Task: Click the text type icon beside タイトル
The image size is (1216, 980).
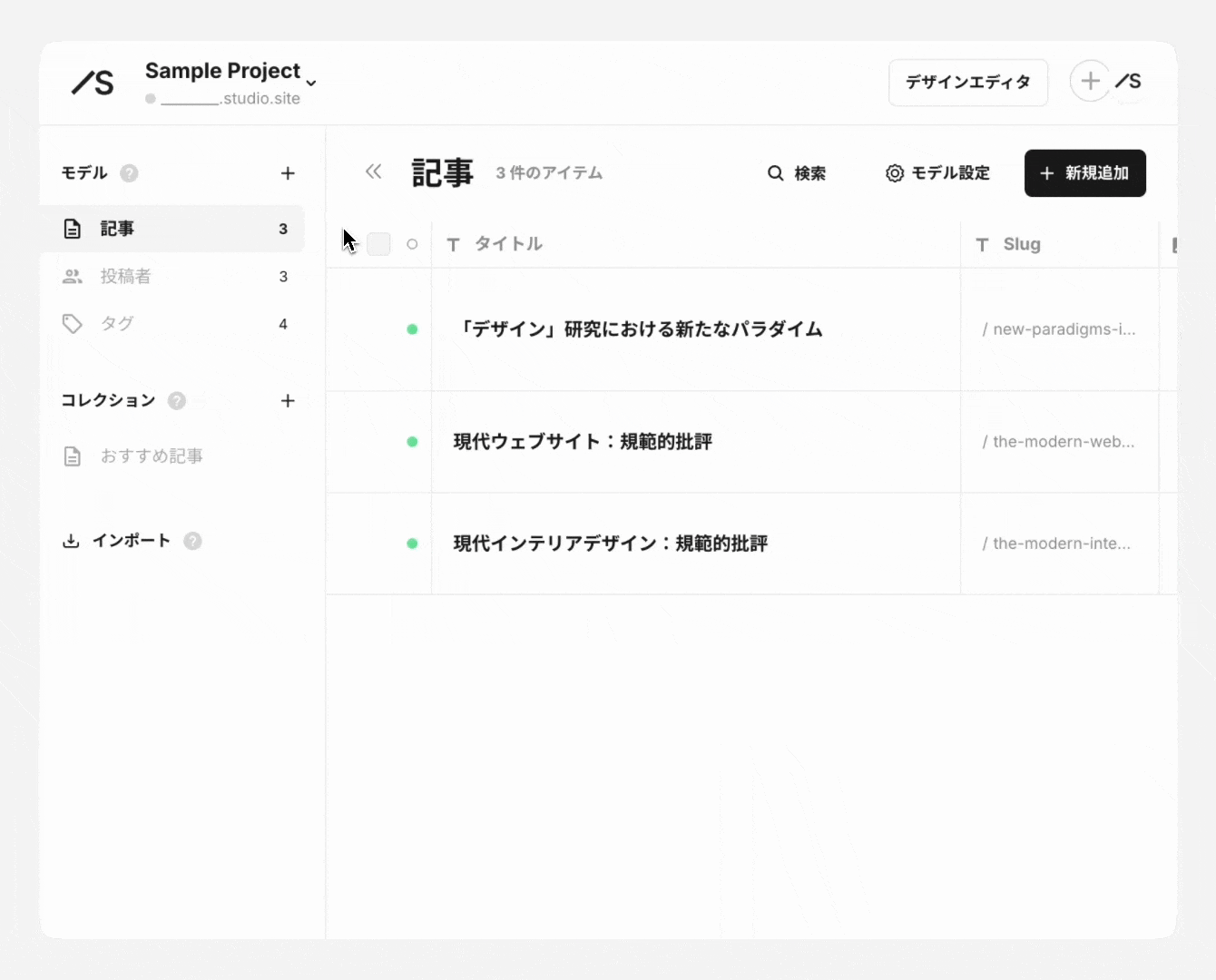Action: (x=453, y=244)
